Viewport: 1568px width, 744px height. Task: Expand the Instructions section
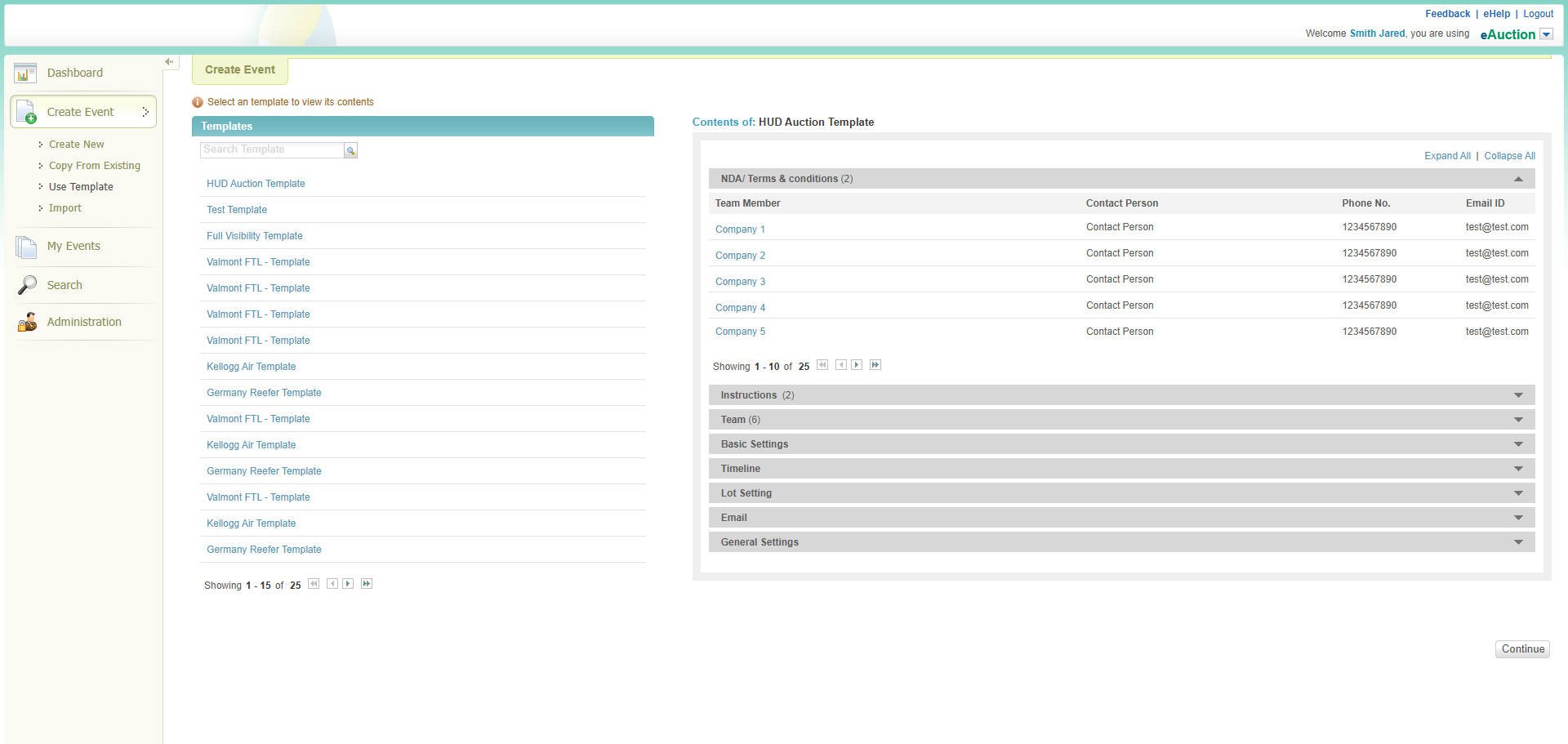pyautogui.click(x=1518, y=395)
